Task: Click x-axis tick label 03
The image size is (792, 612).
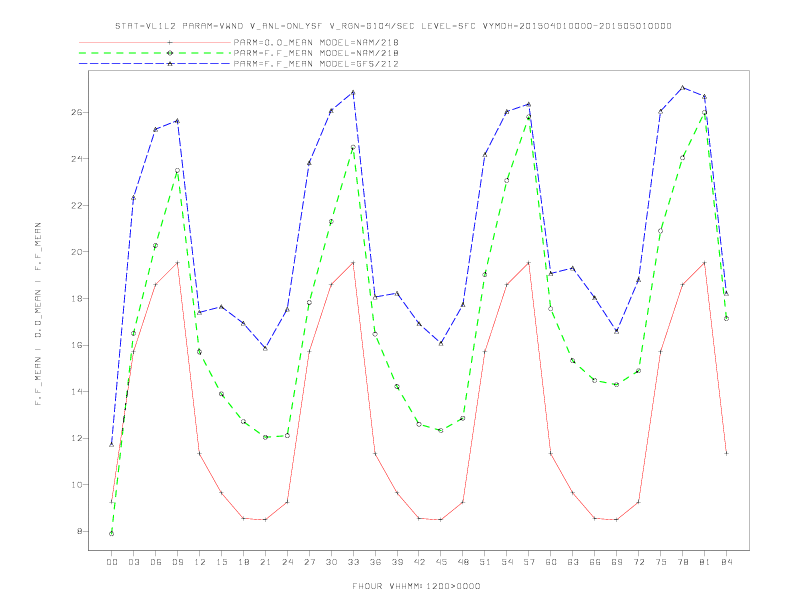Action: [133, 562]
